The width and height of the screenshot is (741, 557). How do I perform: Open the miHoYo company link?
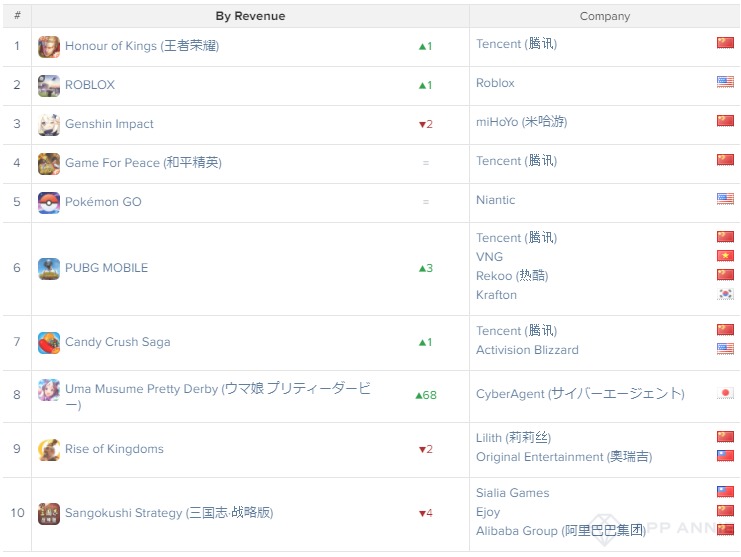[521, 122]
